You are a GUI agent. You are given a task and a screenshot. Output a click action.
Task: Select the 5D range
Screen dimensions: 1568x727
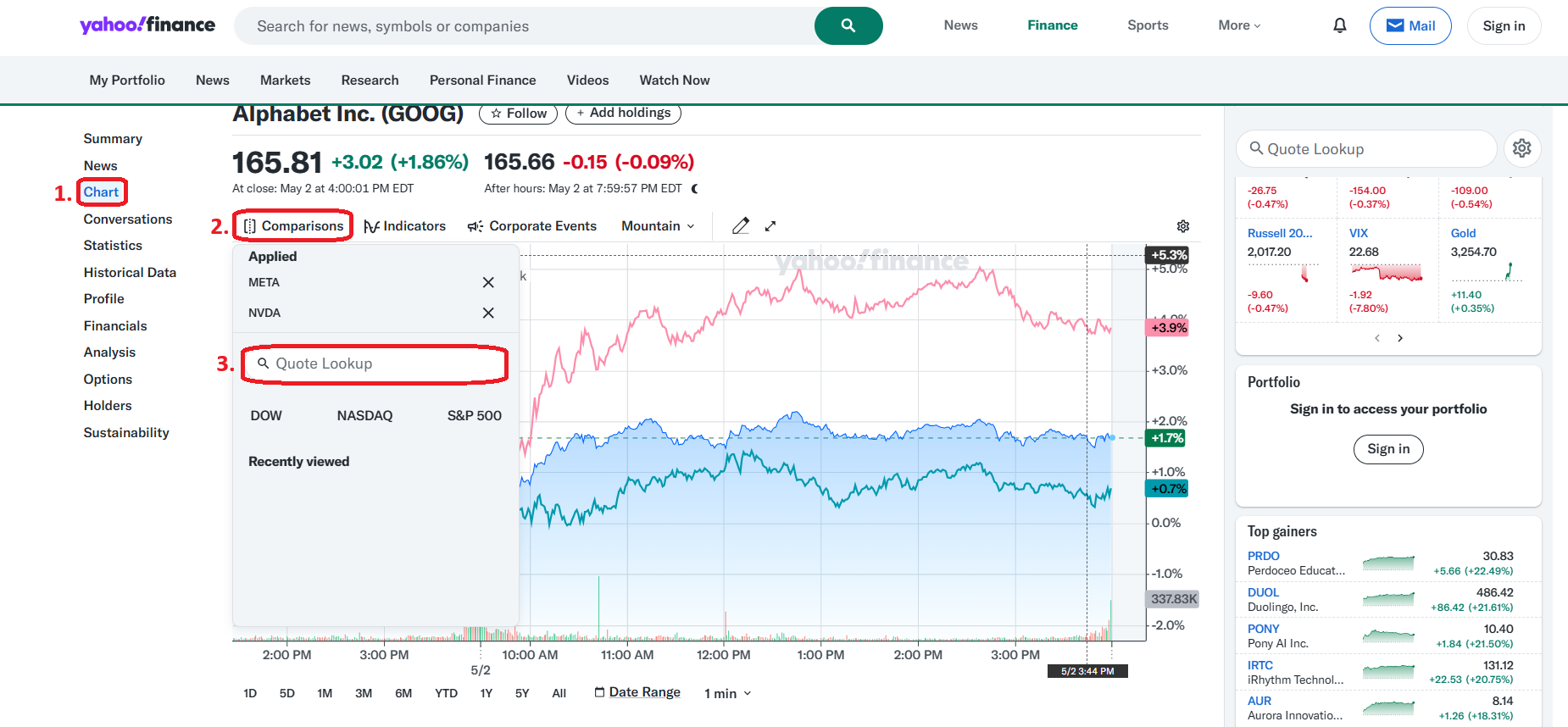(287, 693)
